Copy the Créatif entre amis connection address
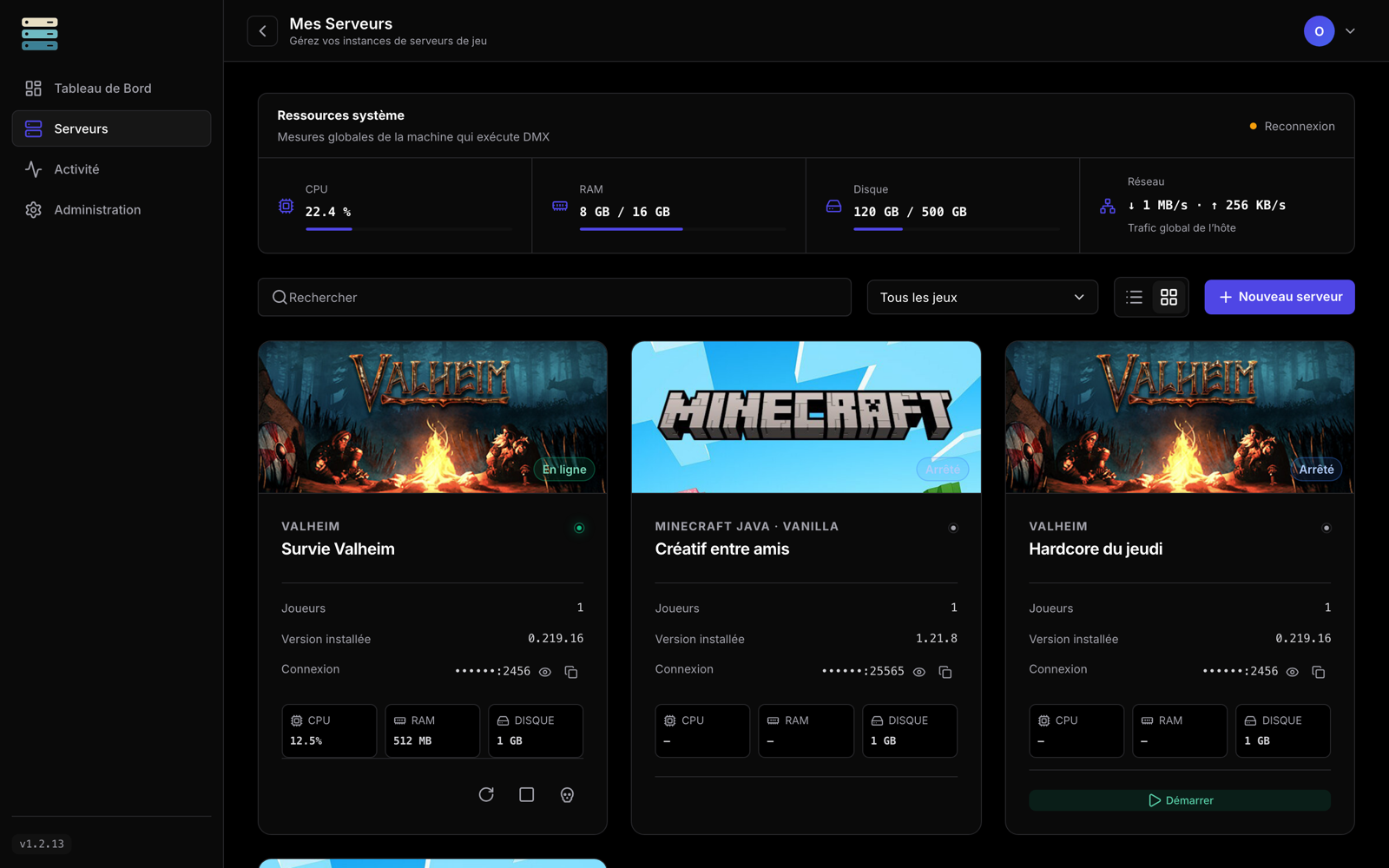Viewport: 1389px width, 868px height. 945,672
